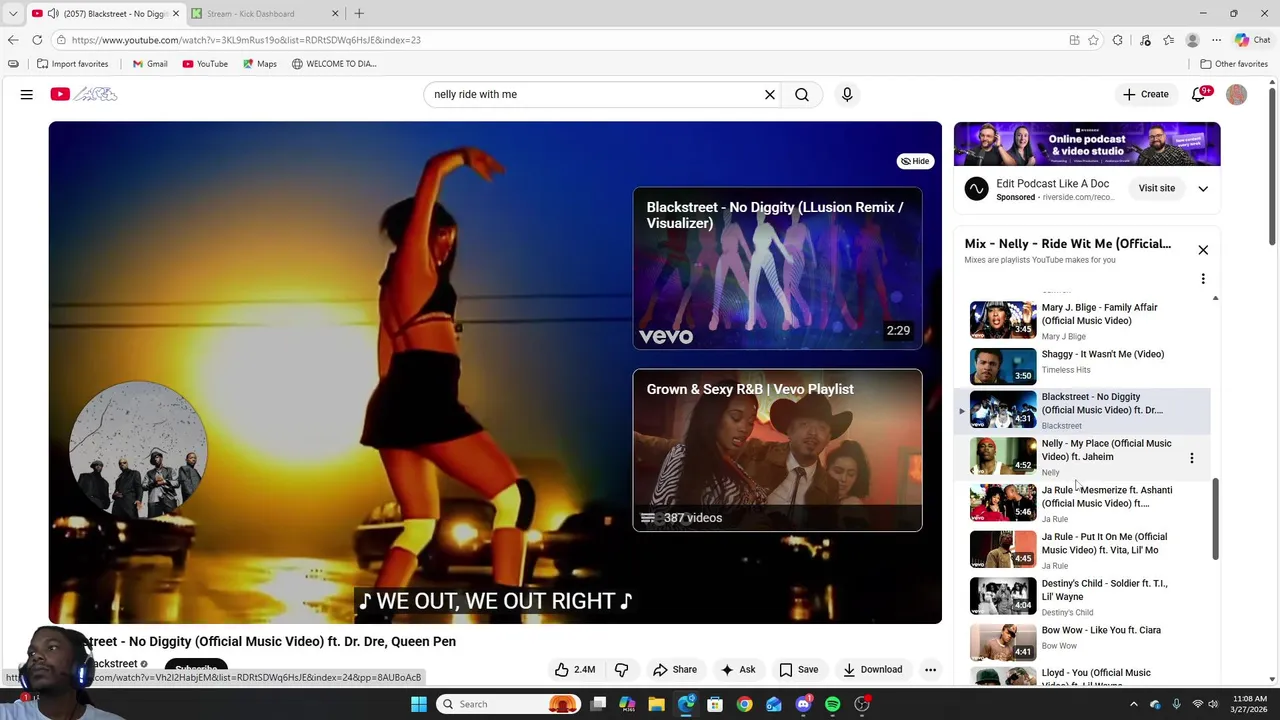Click the browser address bar URL
Screen dimensions: 1280x720
[246, 40]
